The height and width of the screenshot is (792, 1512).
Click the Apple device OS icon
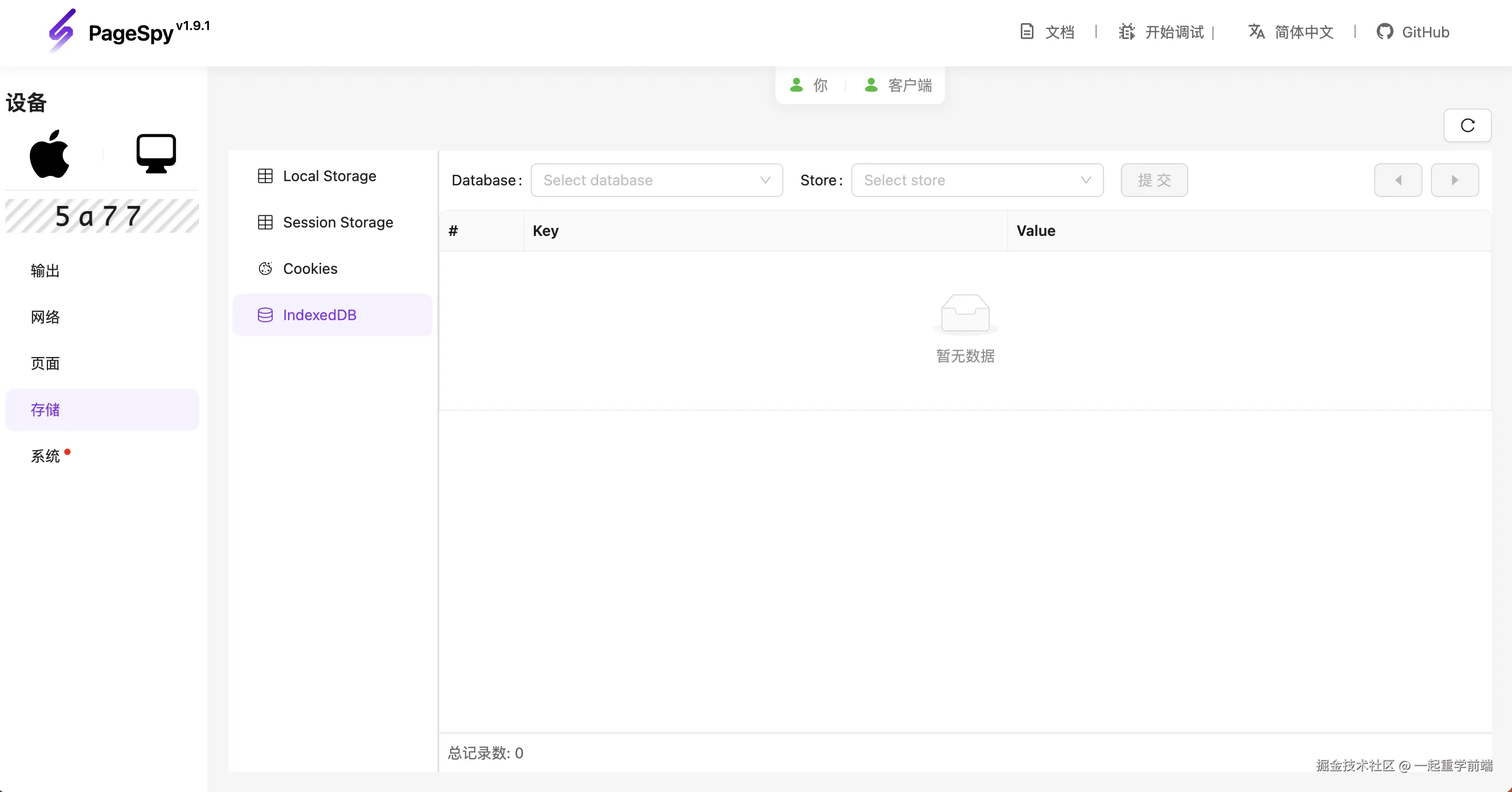click(49, 154)
